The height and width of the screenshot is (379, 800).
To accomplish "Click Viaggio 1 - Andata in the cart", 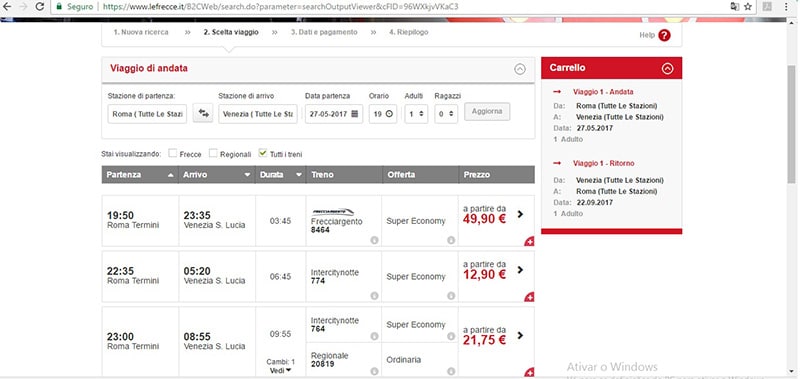I will [x=603, y=92].
